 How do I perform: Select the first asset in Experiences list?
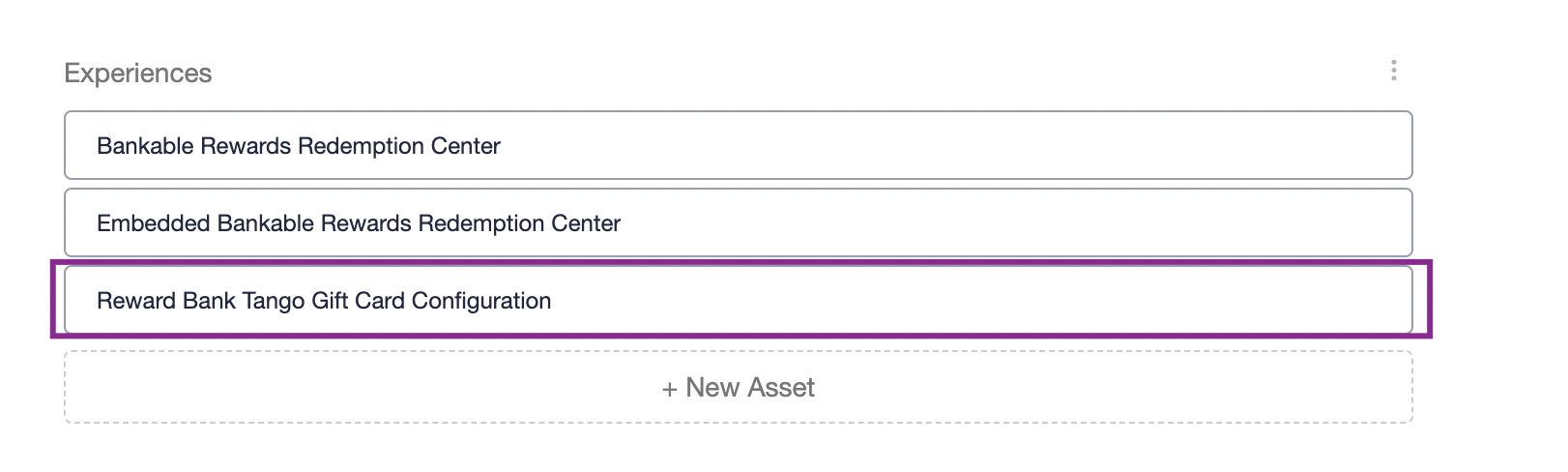[x=739, y=145]
